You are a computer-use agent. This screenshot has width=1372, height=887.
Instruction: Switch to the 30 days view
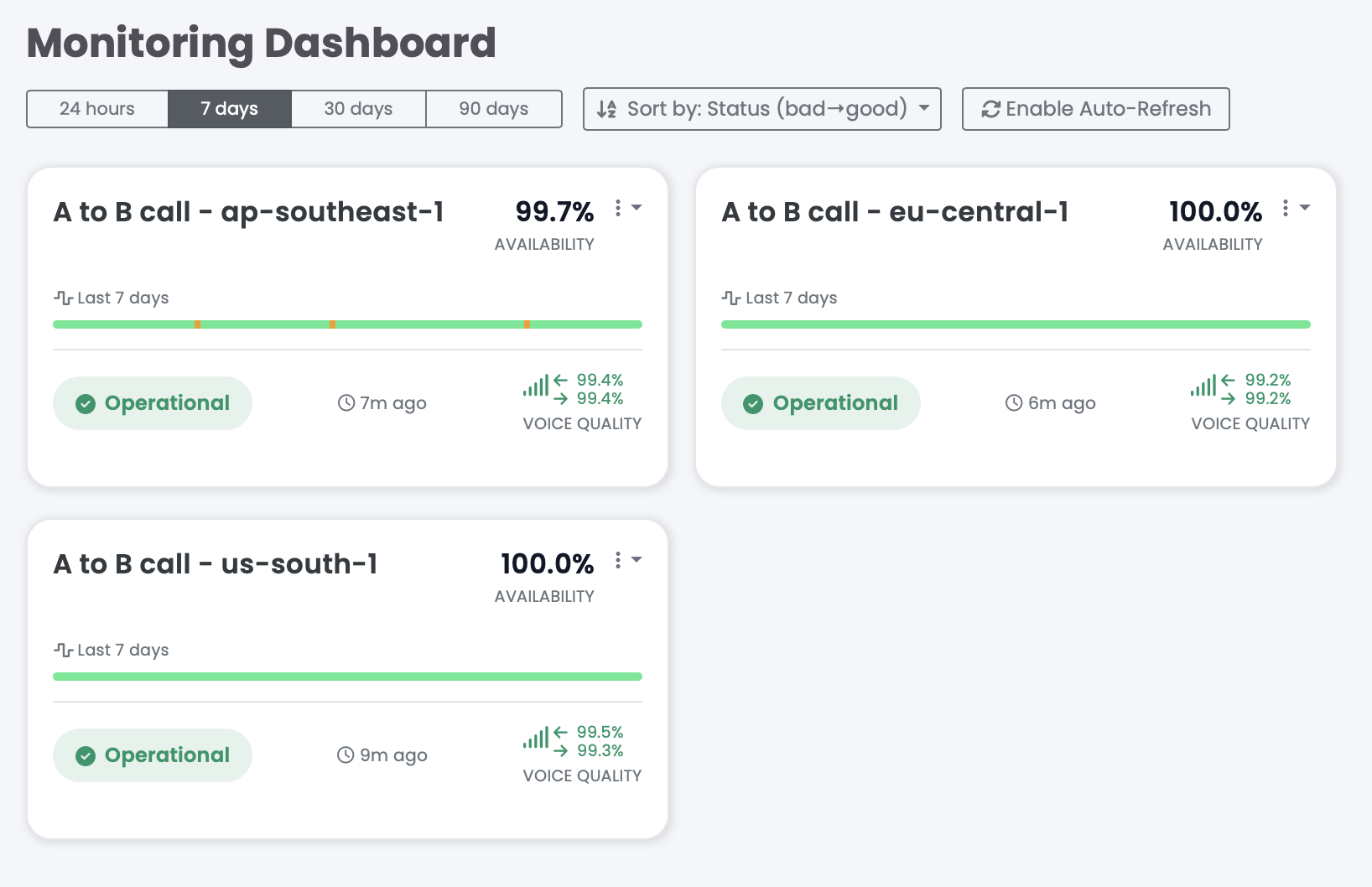[358, 109]
